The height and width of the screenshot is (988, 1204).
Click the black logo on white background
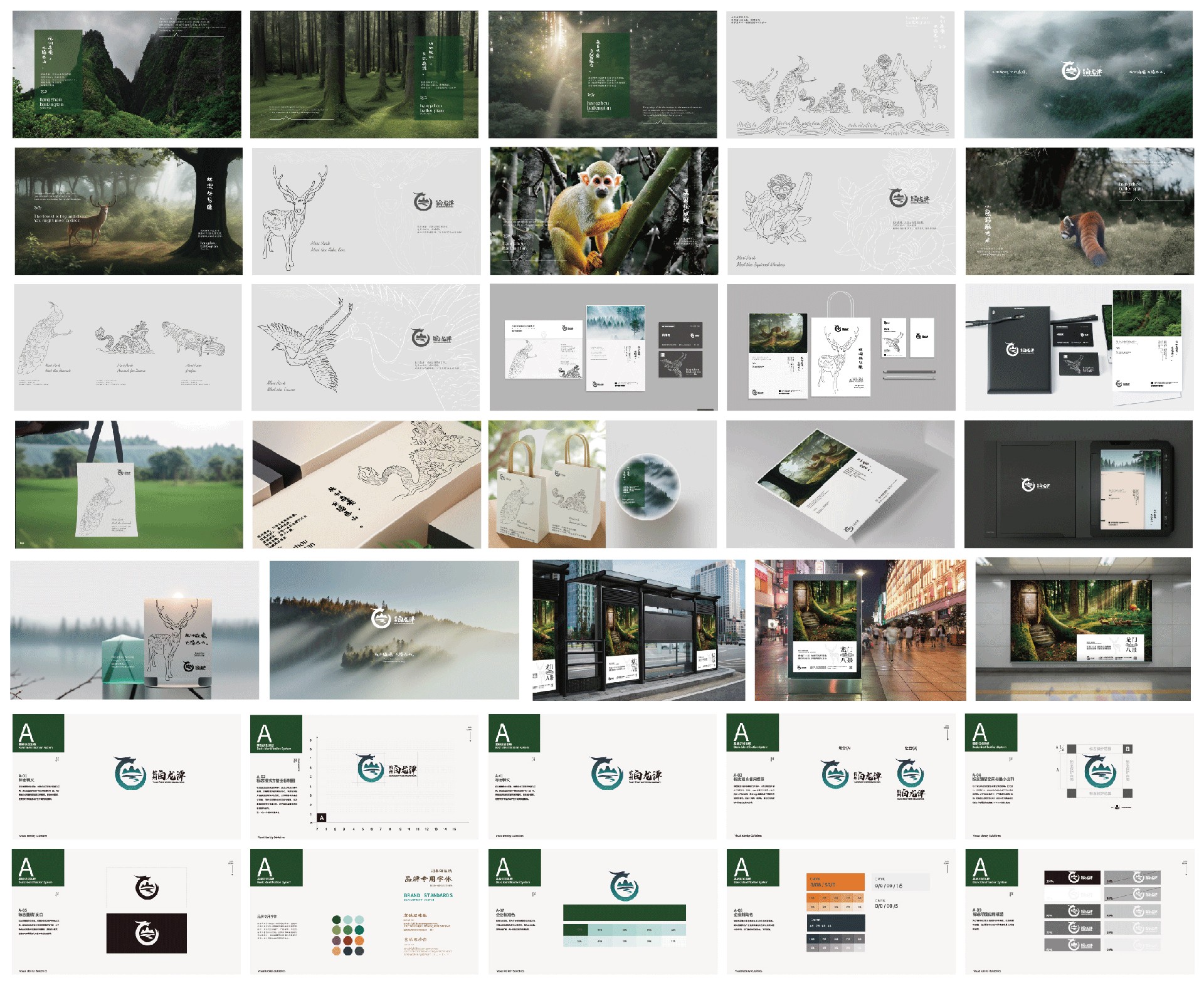click(x=147, y=888)
